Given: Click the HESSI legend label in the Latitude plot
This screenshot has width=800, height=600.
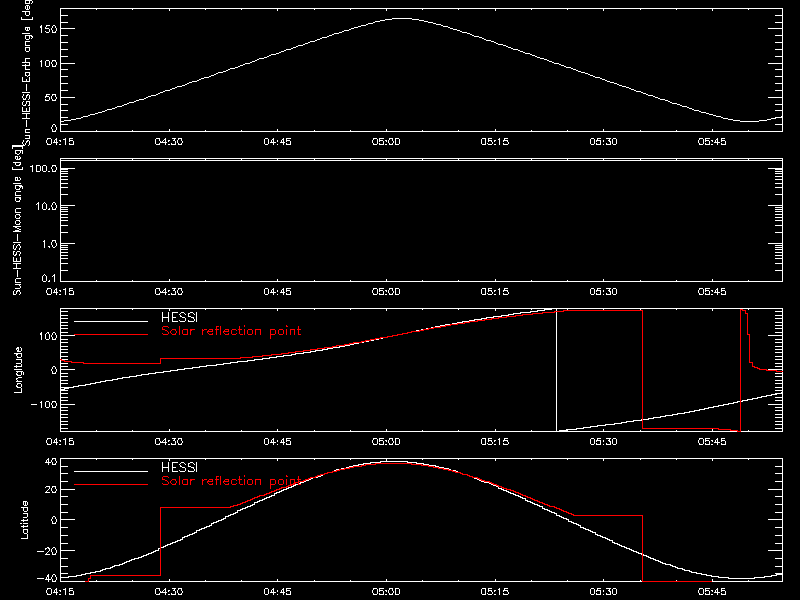Looking at the screenshot, I should (179, 467).
